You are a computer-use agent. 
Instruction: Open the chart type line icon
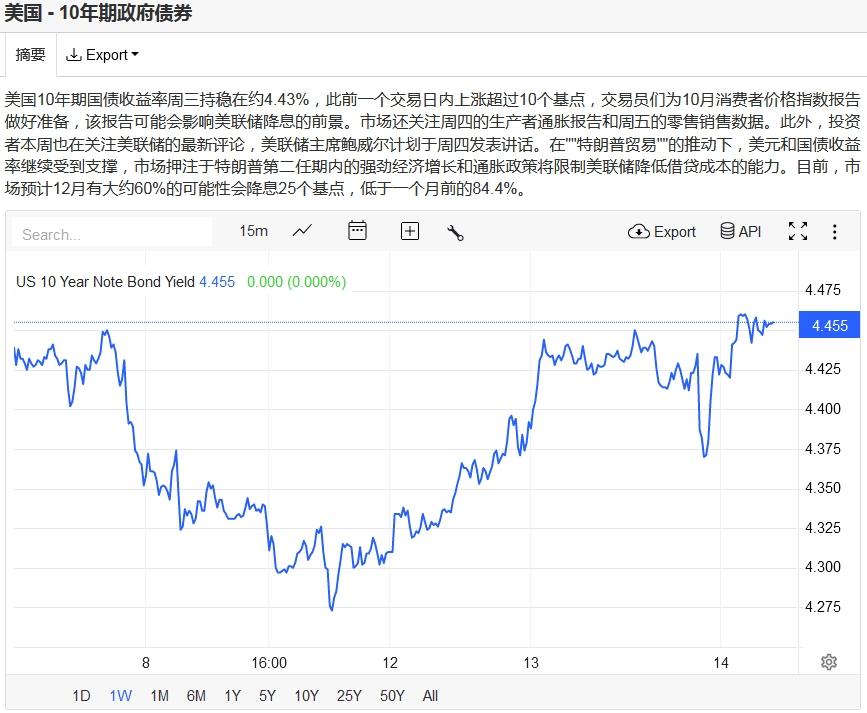[x=302, y=231]
